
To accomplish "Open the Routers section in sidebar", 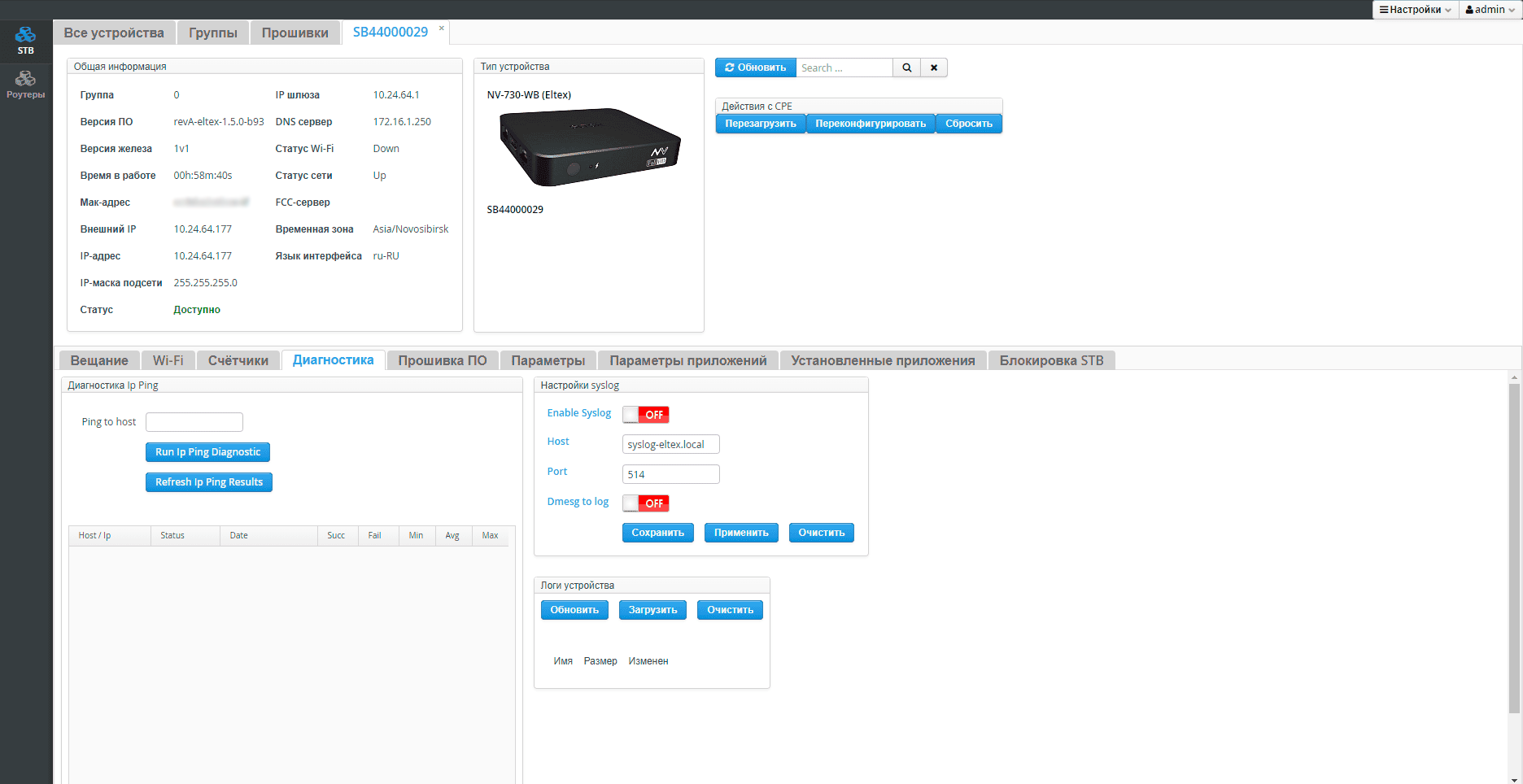I will tap(26, 84).
